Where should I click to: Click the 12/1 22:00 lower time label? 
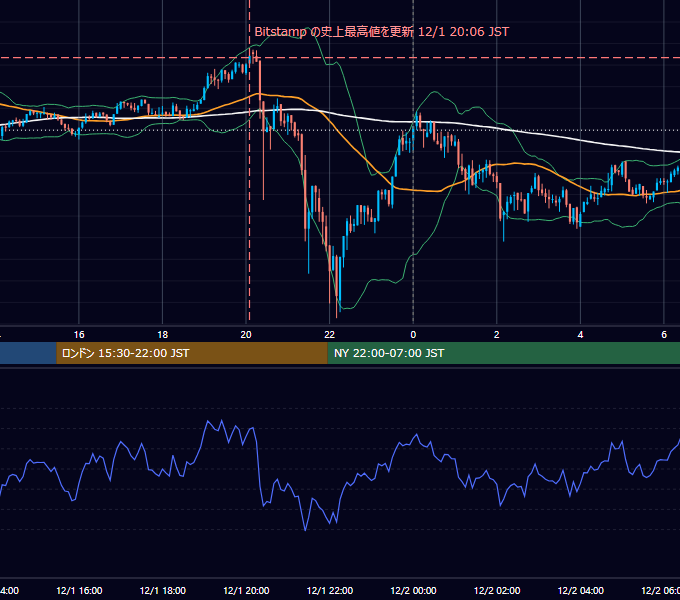click(330, 590)
